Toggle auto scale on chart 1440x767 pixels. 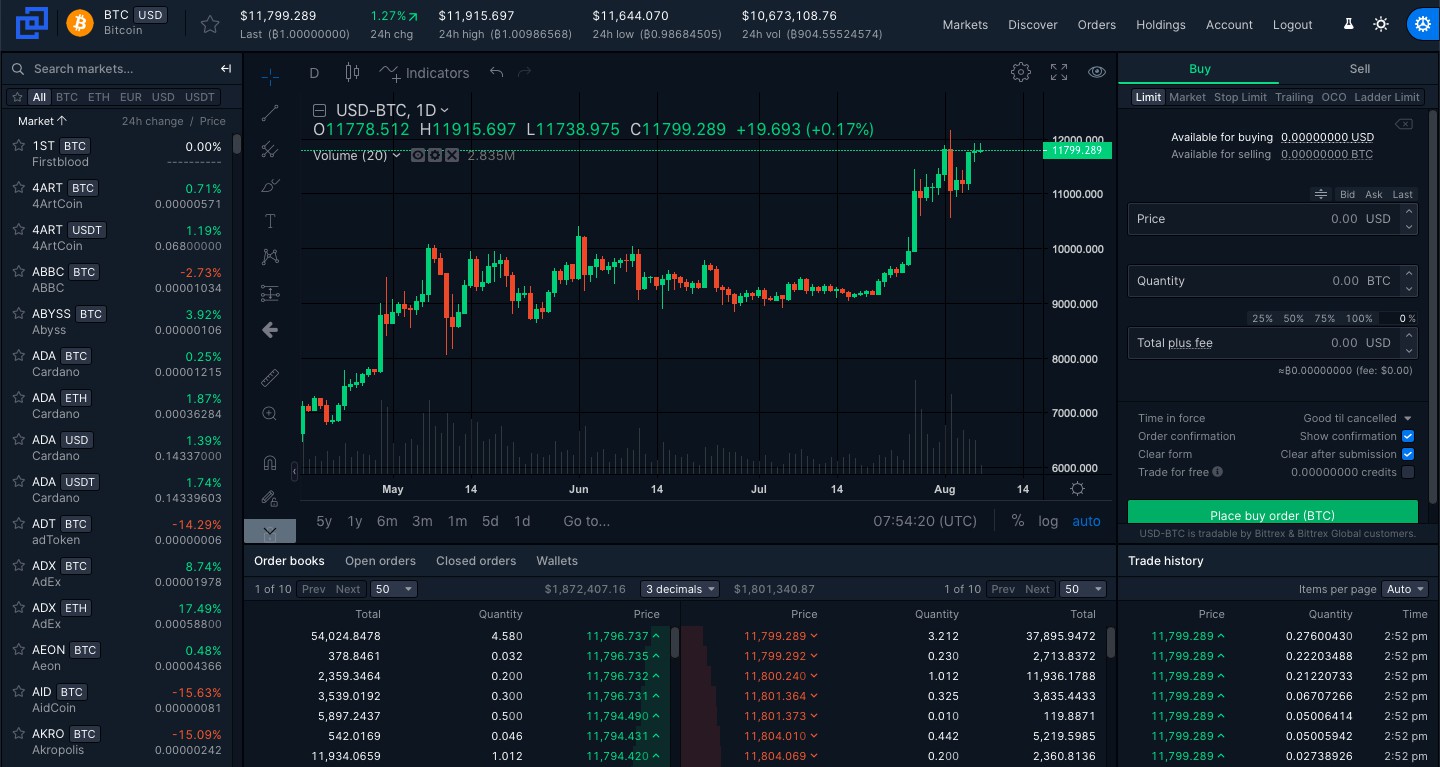[x=1086, y=521]
